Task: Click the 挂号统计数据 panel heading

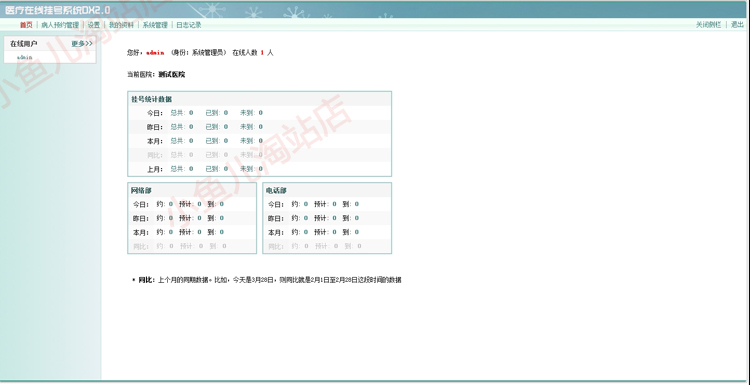Action: 152,99
